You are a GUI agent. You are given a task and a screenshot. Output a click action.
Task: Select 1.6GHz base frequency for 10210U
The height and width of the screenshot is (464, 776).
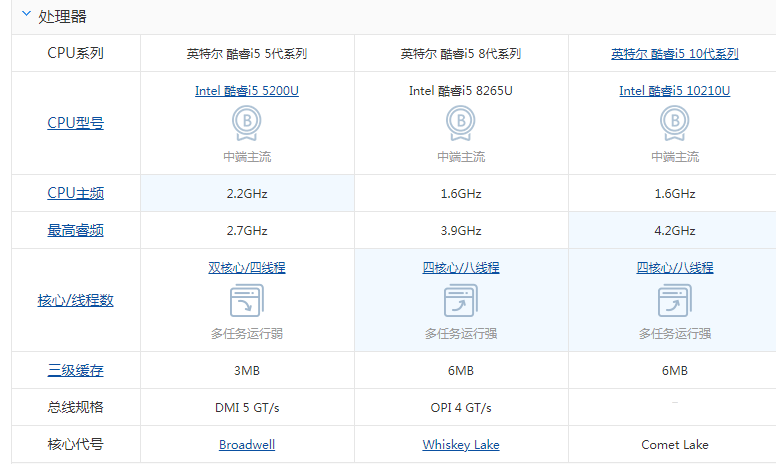pos(675,193)
